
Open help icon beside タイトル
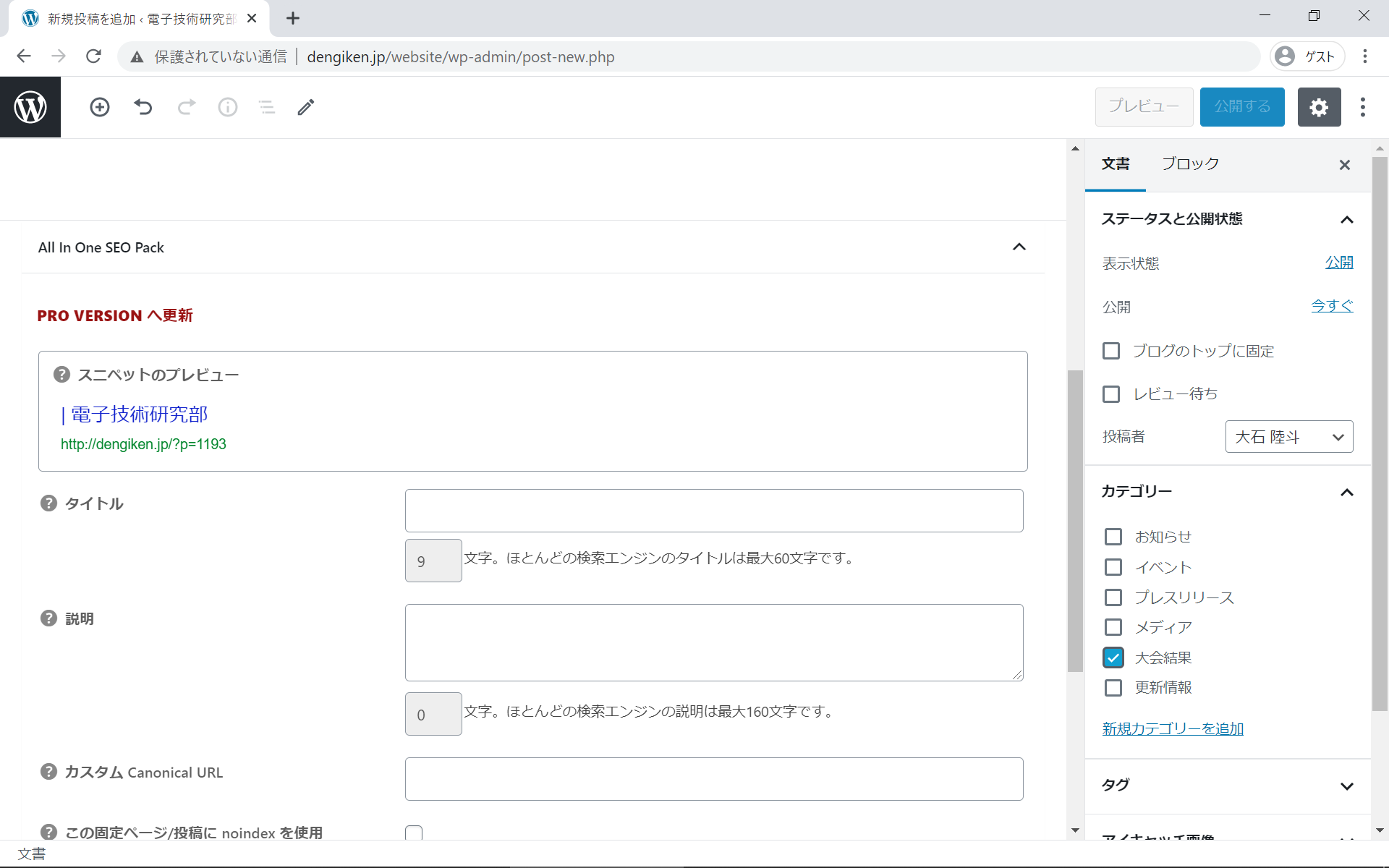coord(48,503)
